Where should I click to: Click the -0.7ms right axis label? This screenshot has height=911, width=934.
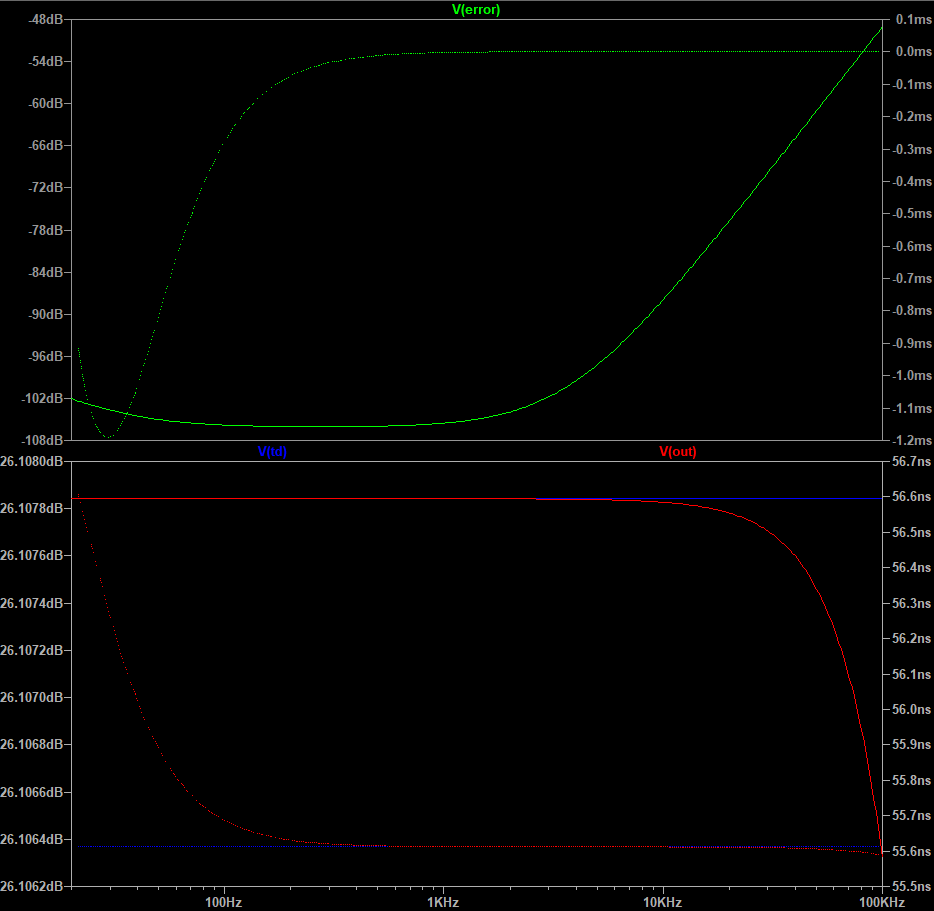point(911,278)
